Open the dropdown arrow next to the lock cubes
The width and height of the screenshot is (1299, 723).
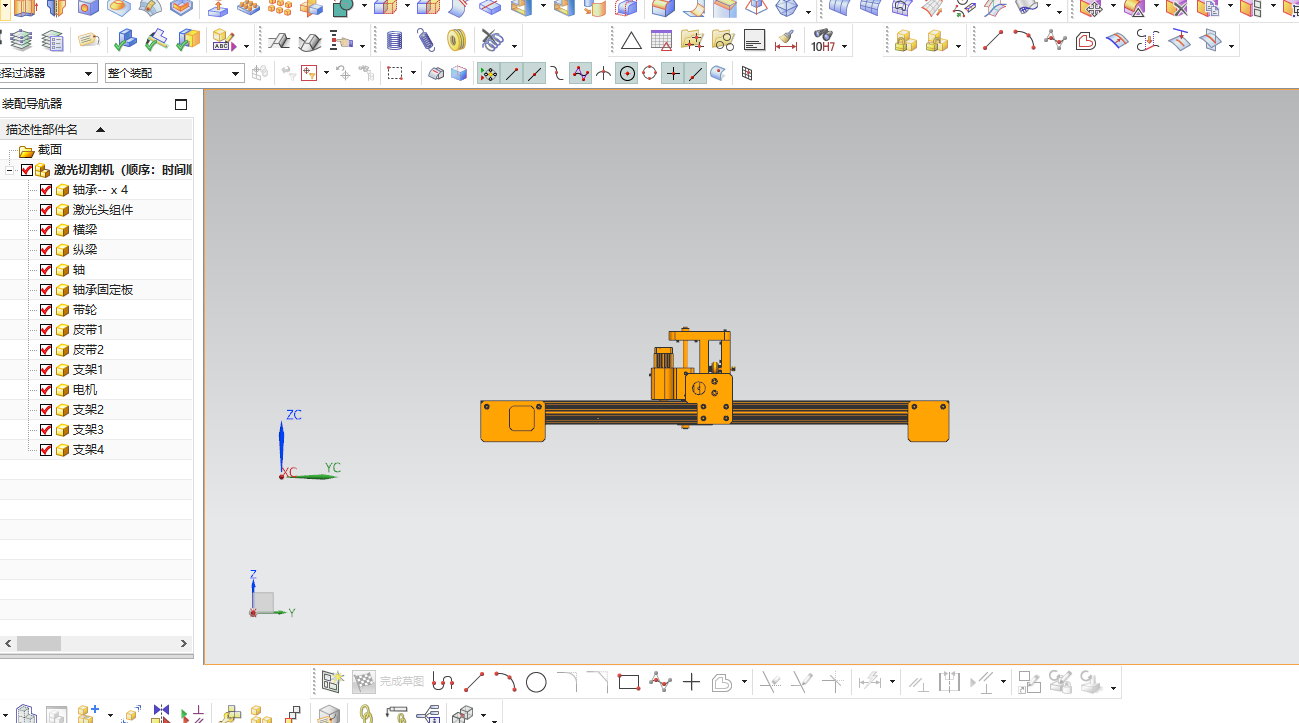pyautogui.click(x=958, y=46)
